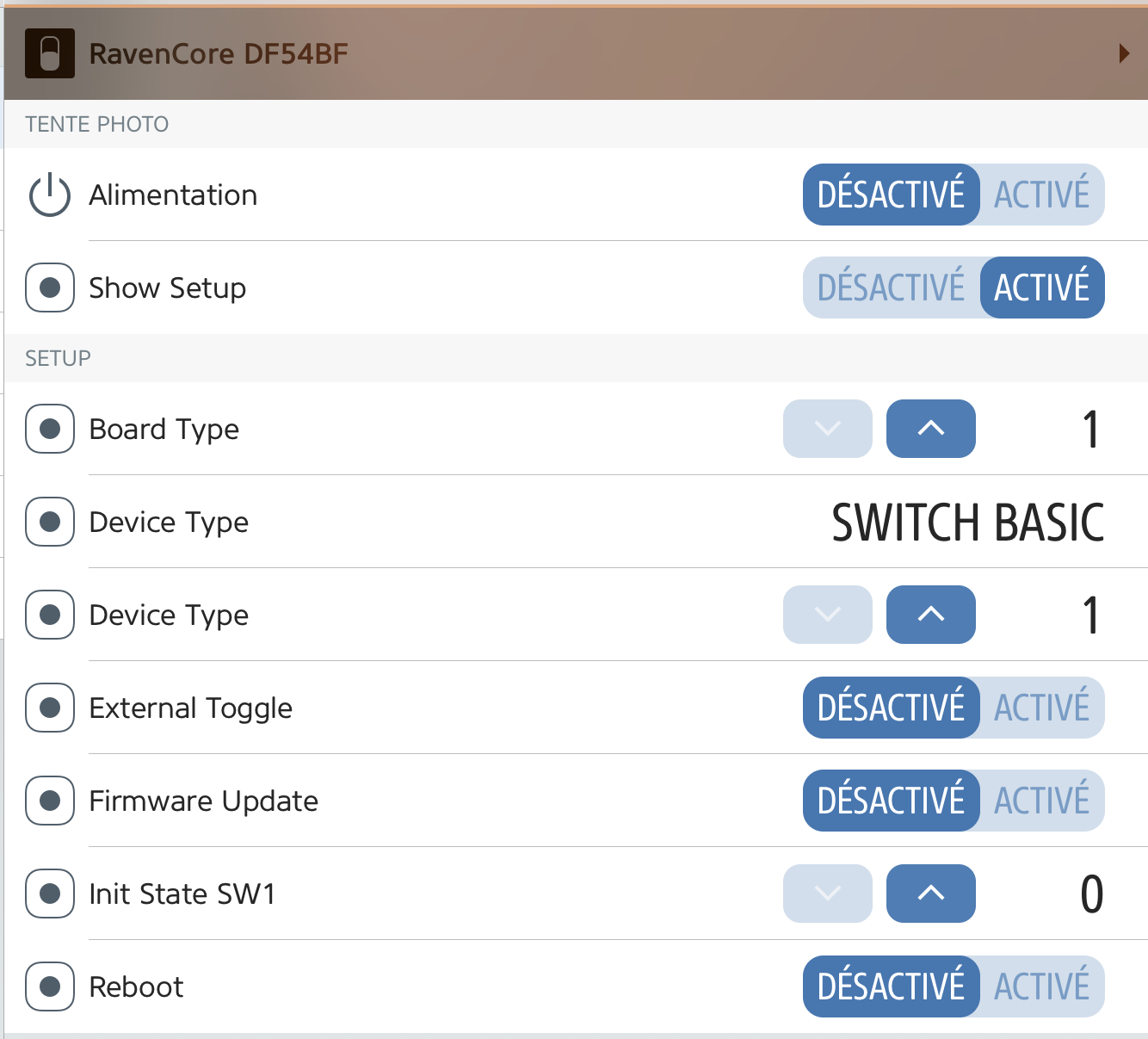This screenshot has height=1039, width=1148.
Task: Enable External Toggle via ACTIVÉ
Action: (x=1042, y=708)
